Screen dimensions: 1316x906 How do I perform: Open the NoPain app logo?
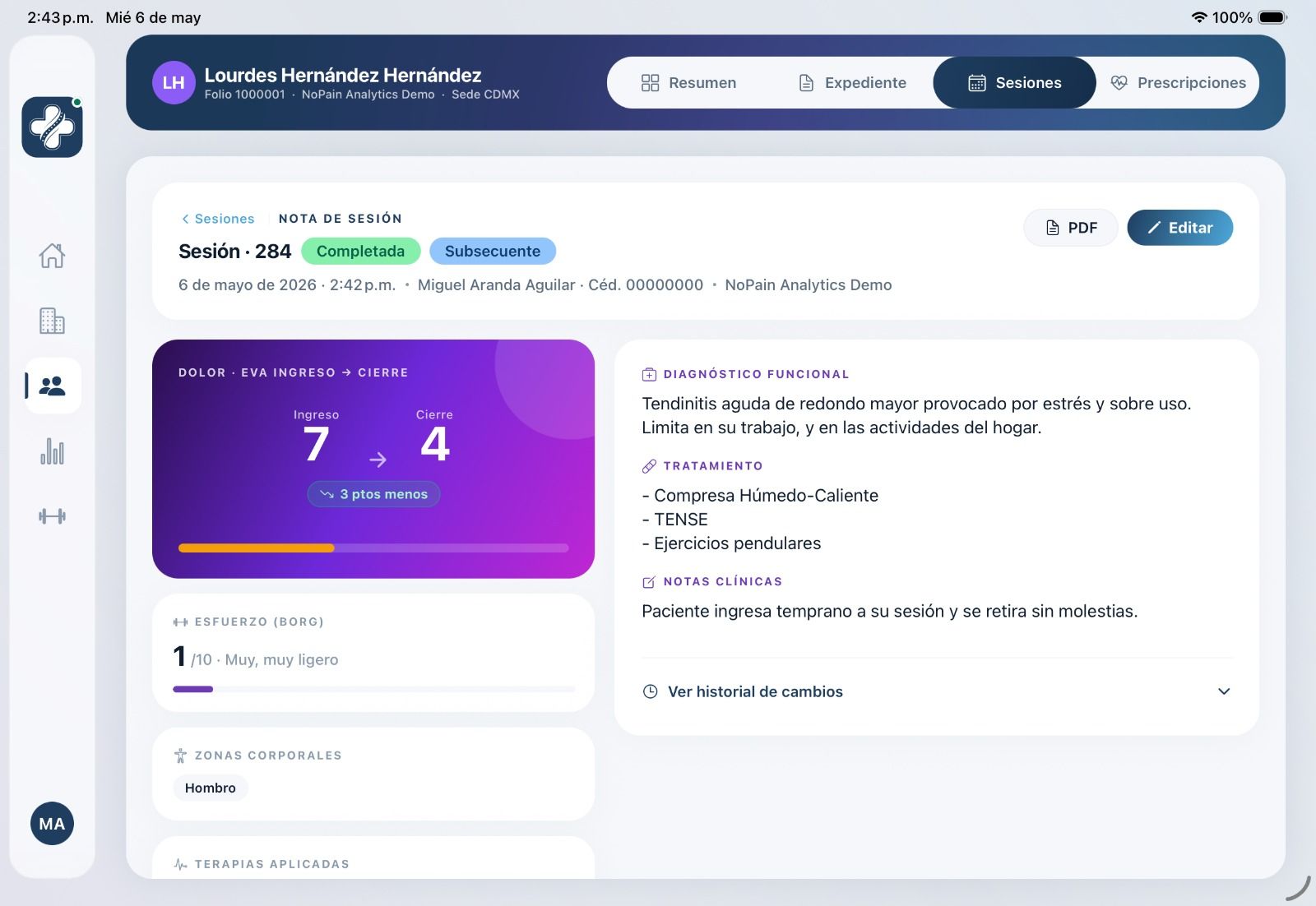[52, 127]
